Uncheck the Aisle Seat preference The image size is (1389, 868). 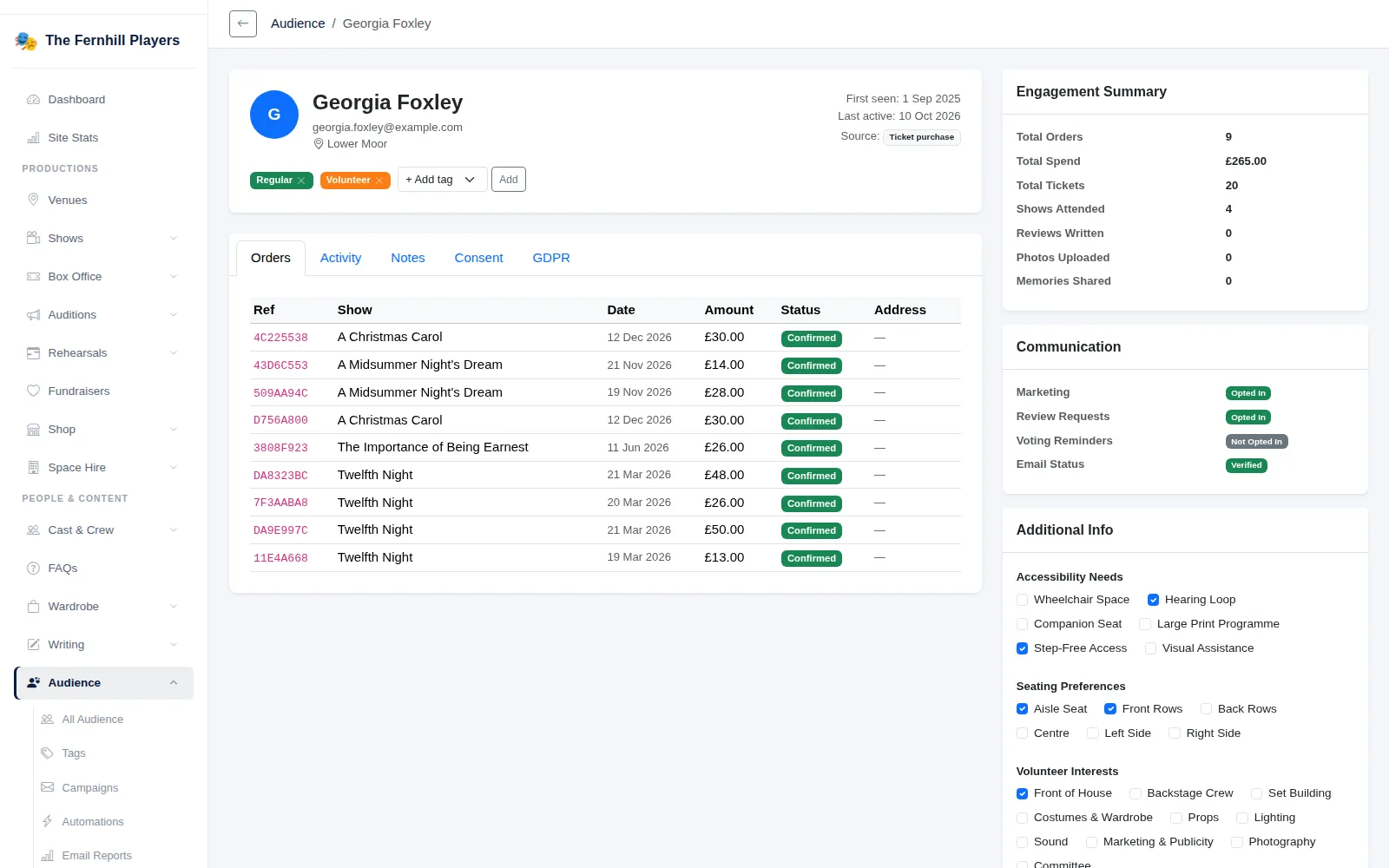tap(1022, 709)
